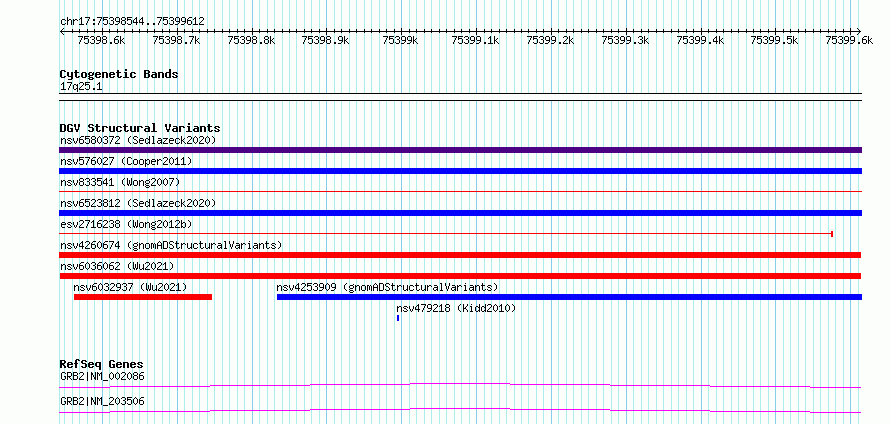Open the nsv6032937 (Wu2021) variant label
The width and height of the screenshot is (890, 424).
(x=130, y=287)
